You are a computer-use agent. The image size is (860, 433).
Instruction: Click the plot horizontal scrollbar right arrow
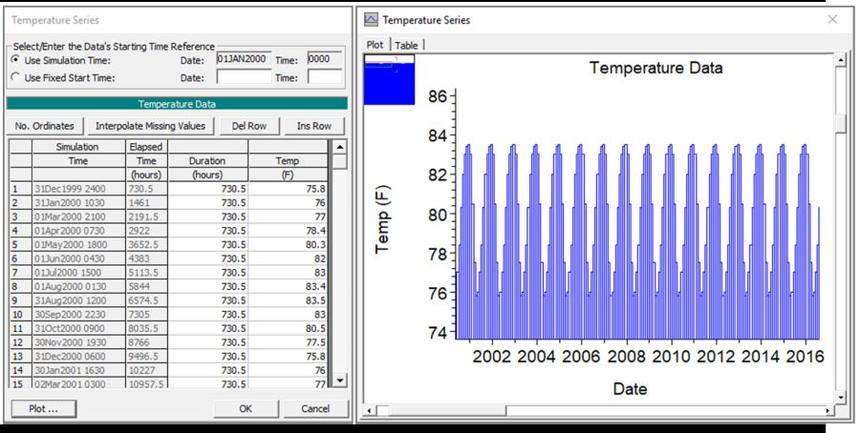pyautogui.click(x=827, y=410)
